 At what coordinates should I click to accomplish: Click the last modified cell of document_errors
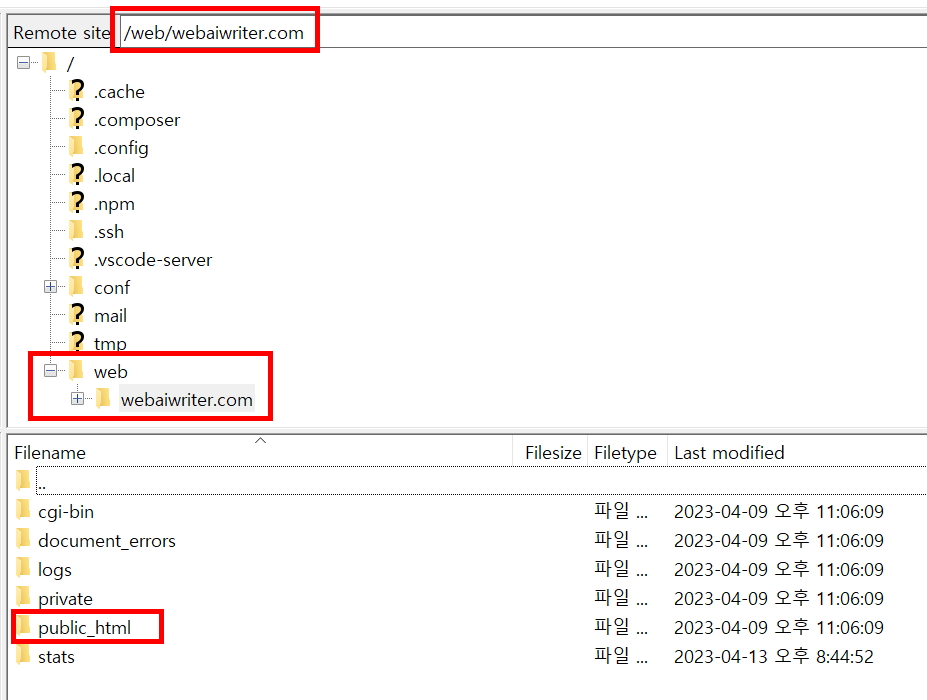coord(779,540)
